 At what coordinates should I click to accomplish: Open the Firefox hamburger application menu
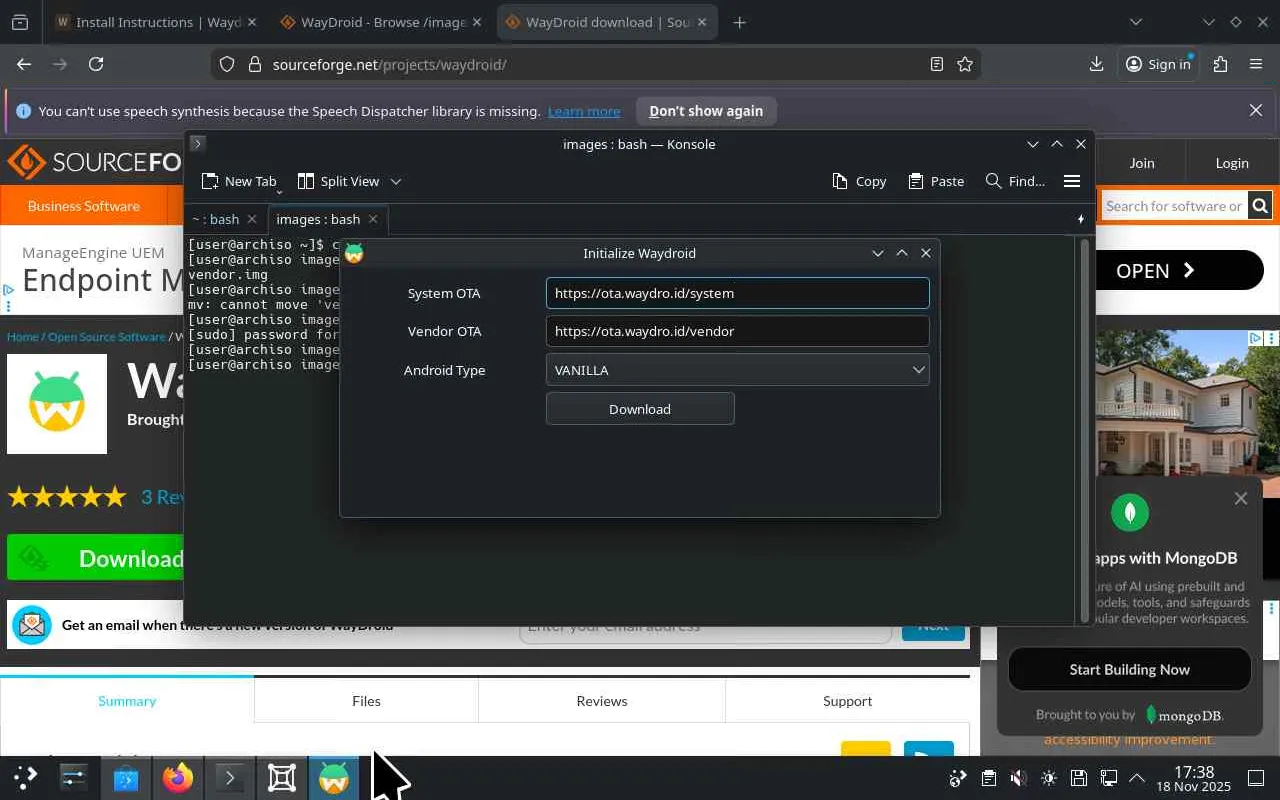[1256, 64]
